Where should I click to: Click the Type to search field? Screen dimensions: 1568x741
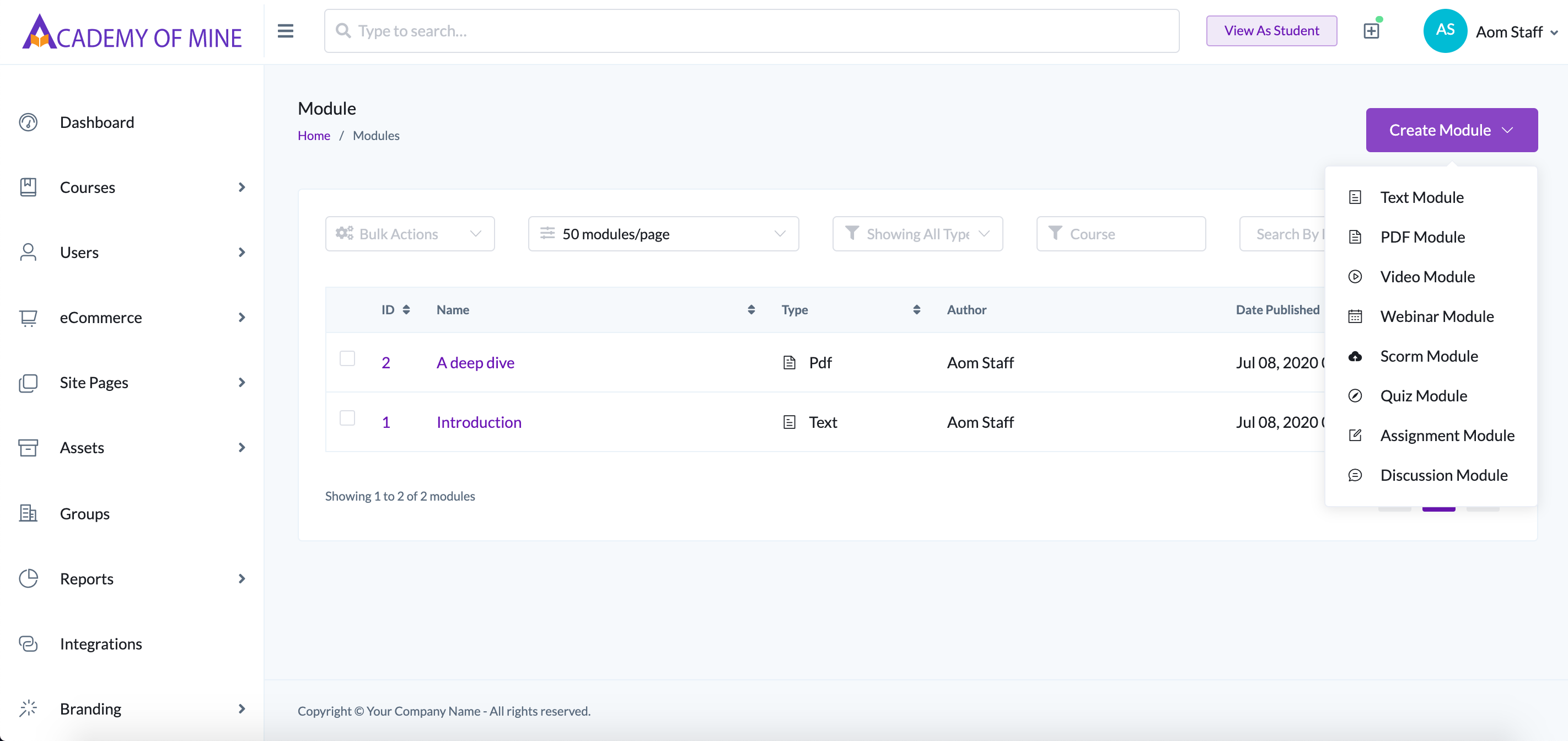[x=751, y=31]
